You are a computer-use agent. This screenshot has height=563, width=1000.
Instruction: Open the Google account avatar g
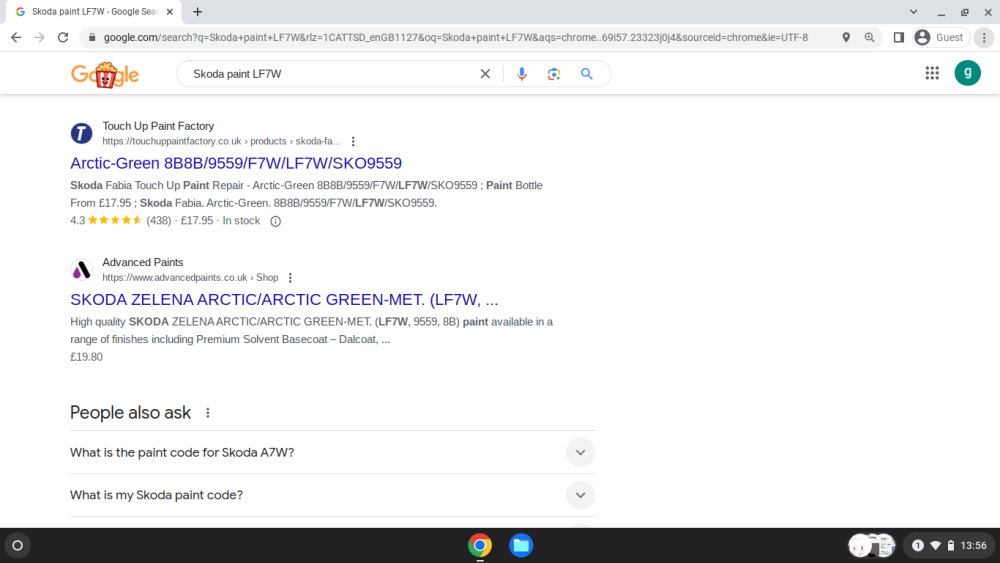coord(967,73)
